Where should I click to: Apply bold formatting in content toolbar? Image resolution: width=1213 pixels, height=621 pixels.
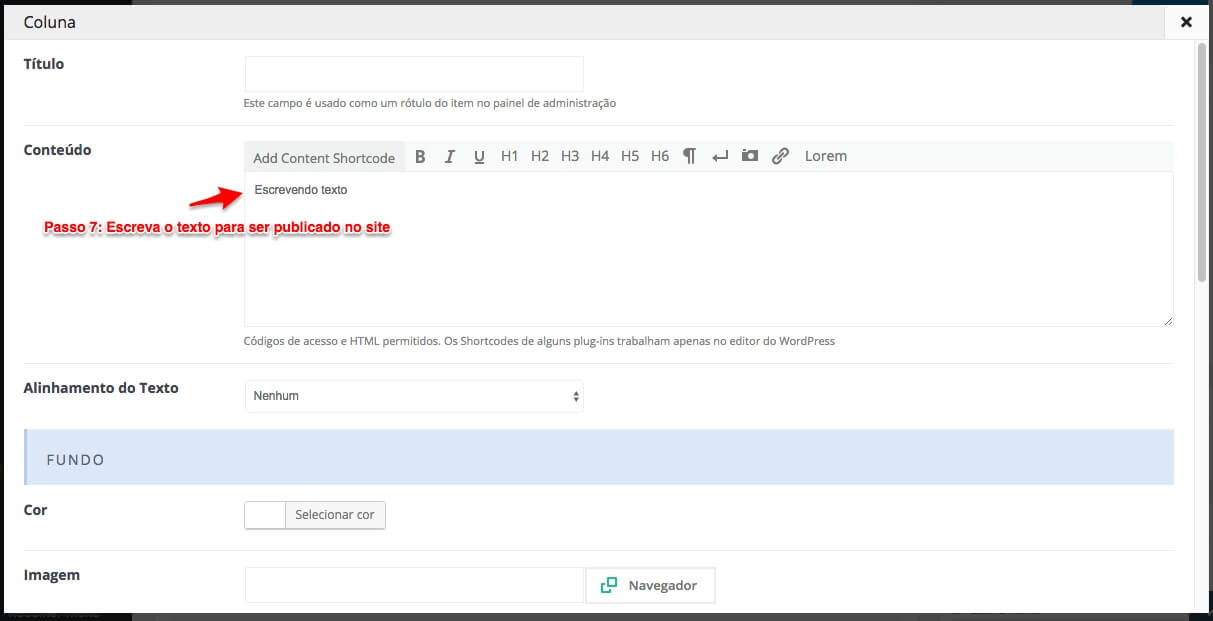pos(420,156)
